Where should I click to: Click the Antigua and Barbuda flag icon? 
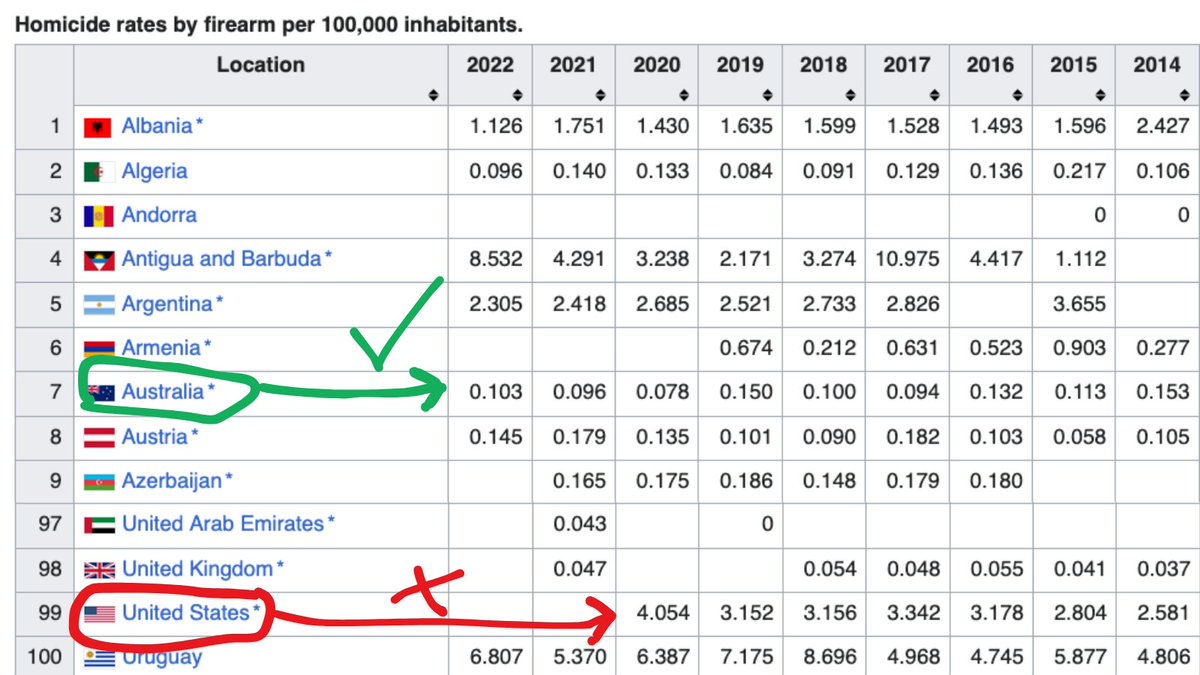point(98,259)
